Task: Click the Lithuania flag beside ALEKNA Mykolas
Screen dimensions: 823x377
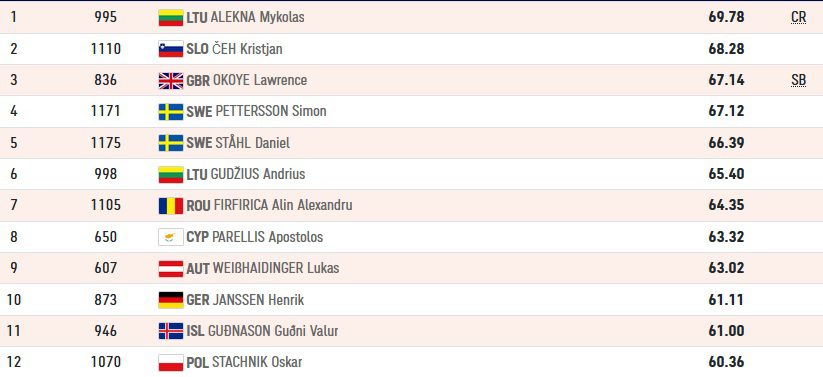Action: 171,17
